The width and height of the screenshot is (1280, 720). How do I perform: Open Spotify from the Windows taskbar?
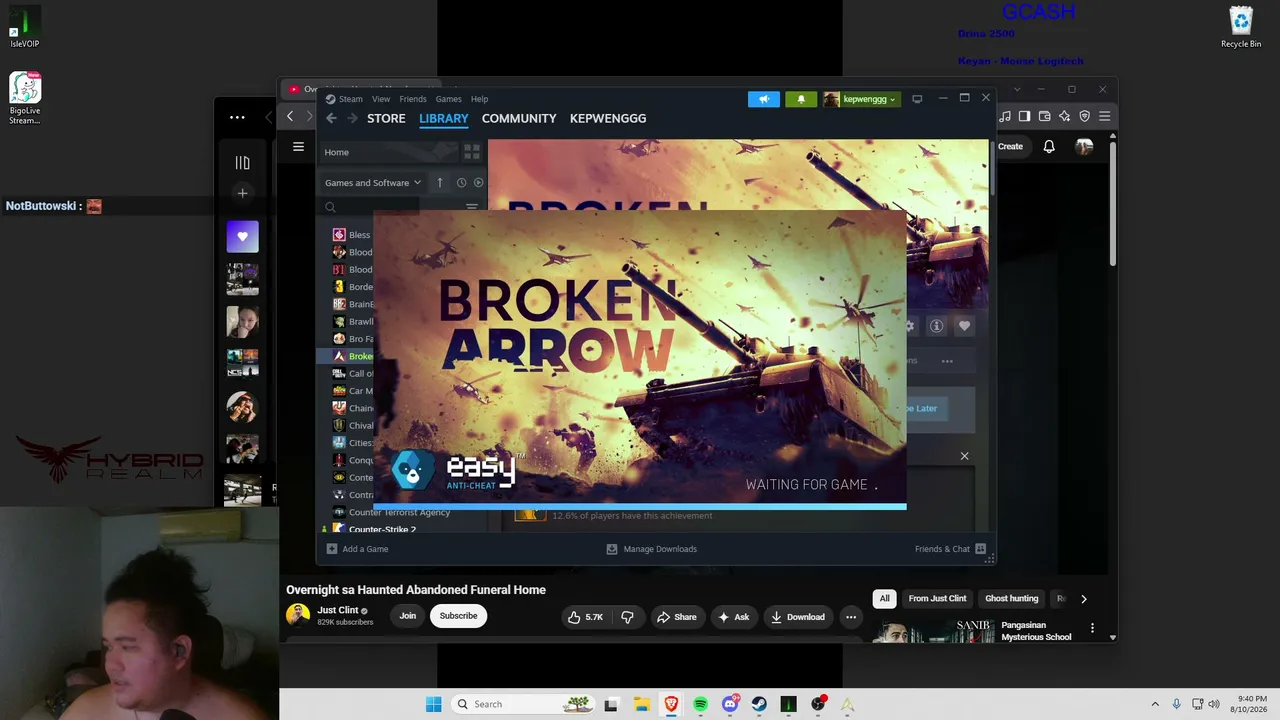click(x=700, y=704)
